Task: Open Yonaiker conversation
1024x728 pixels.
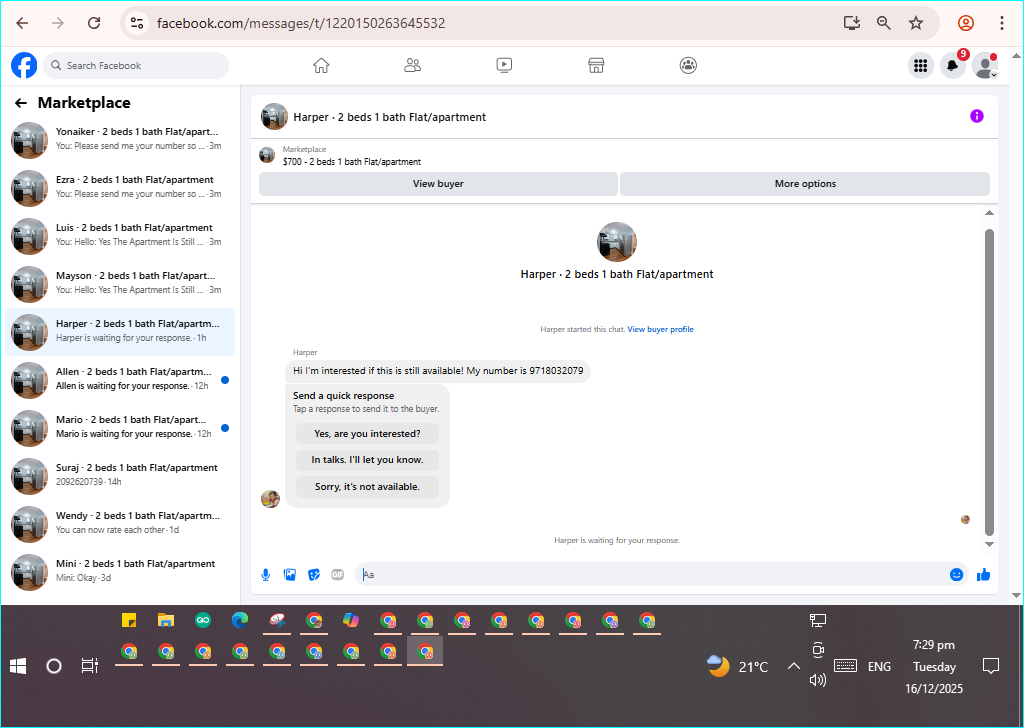Action: tap(120, 140)
